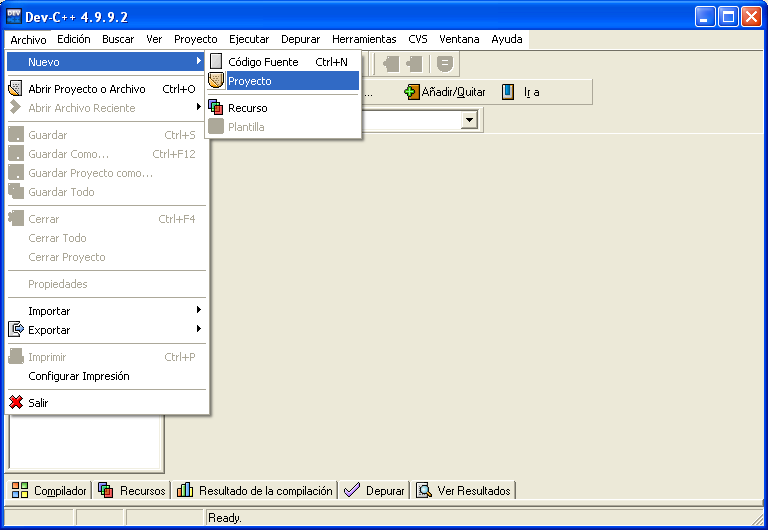Screen dimensions: 768x530
Task: Expand the Exportar submenu
Action: pyautogui.click(x=106, y=330)
